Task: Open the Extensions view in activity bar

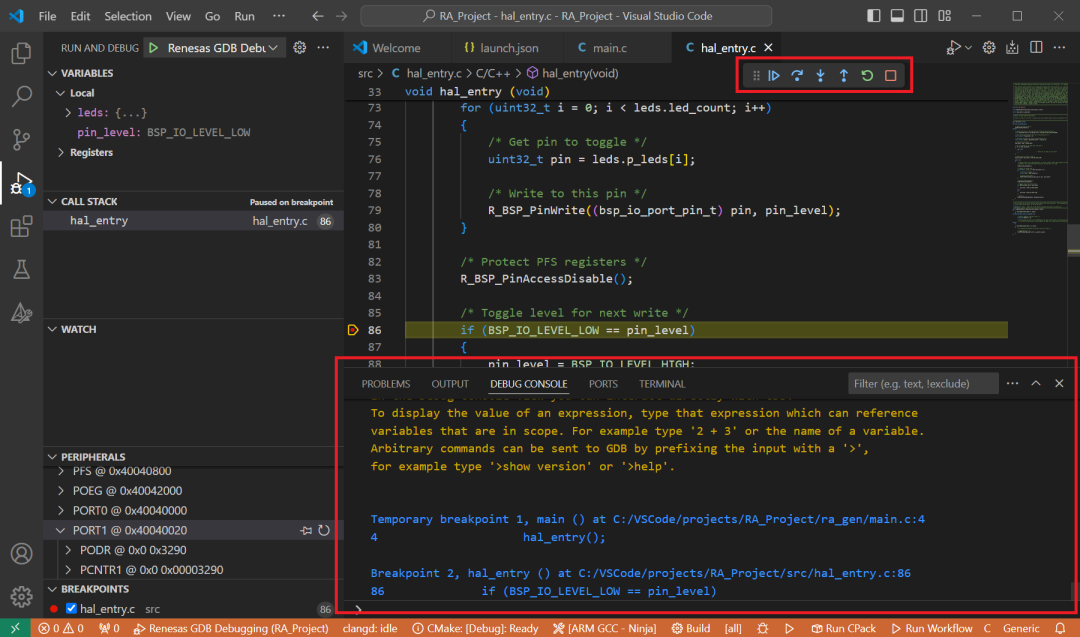Action: click(x=21, y=227)
